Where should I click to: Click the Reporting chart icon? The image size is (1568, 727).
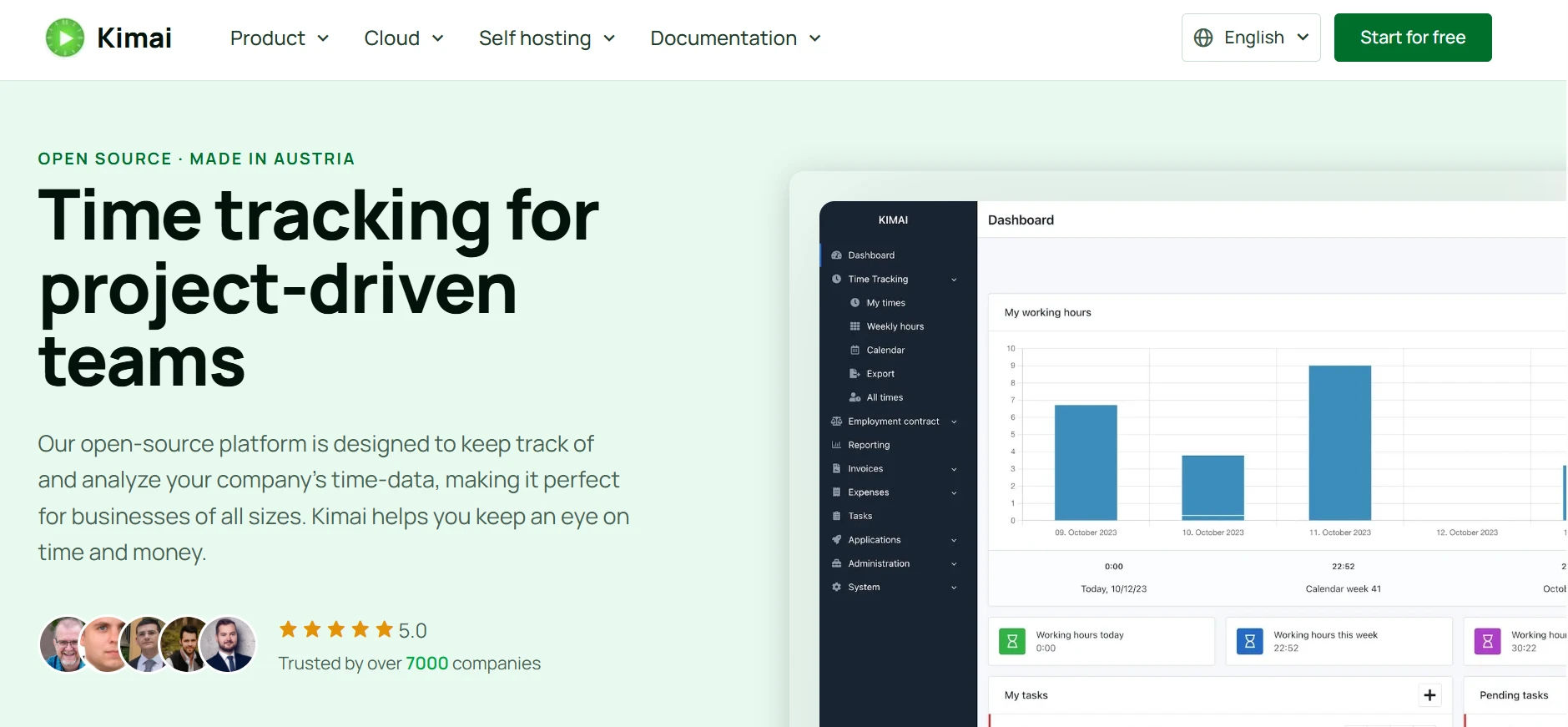coord(836,445)
